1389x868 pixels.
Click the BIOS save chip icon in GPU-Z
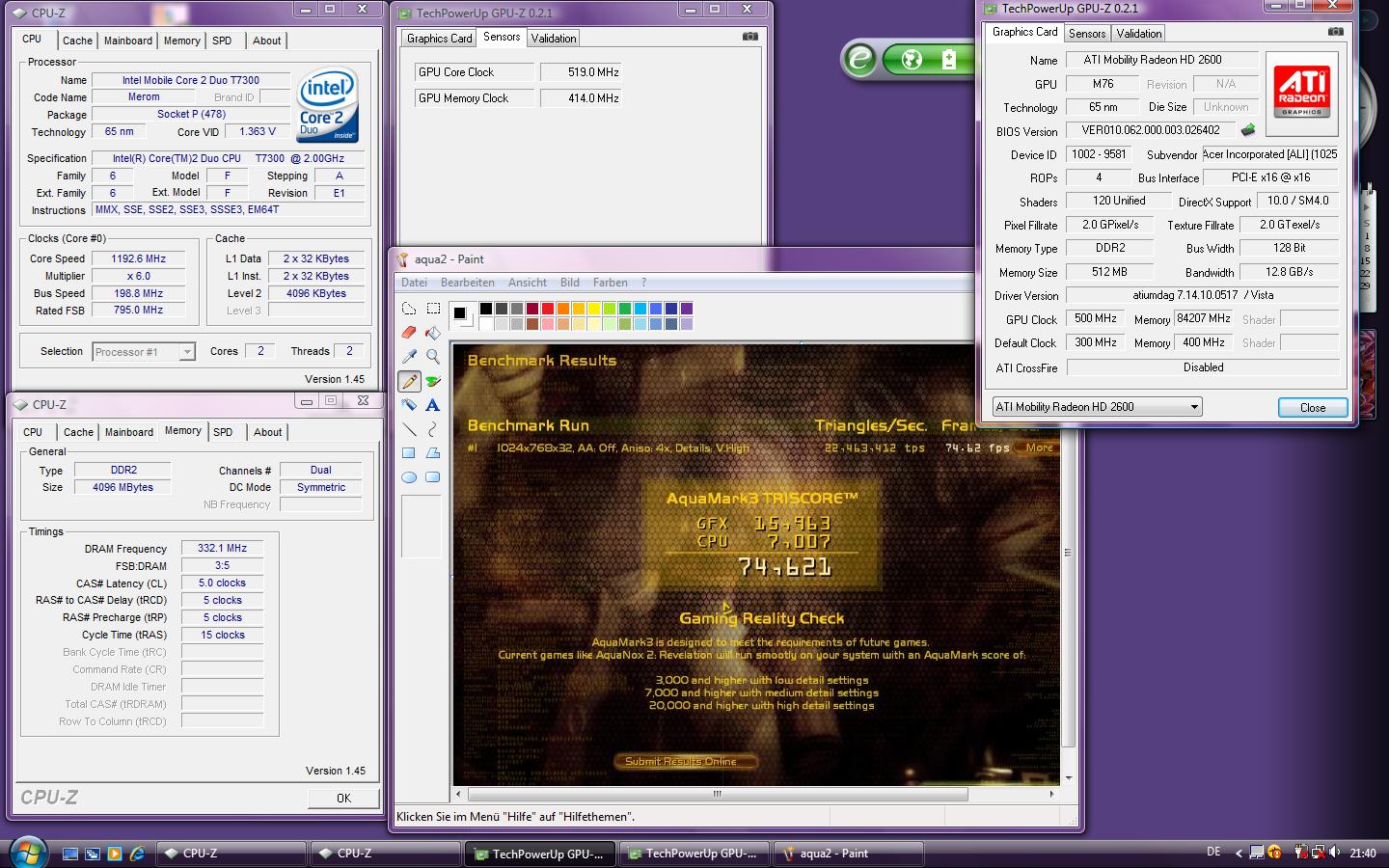[1248, 130]
